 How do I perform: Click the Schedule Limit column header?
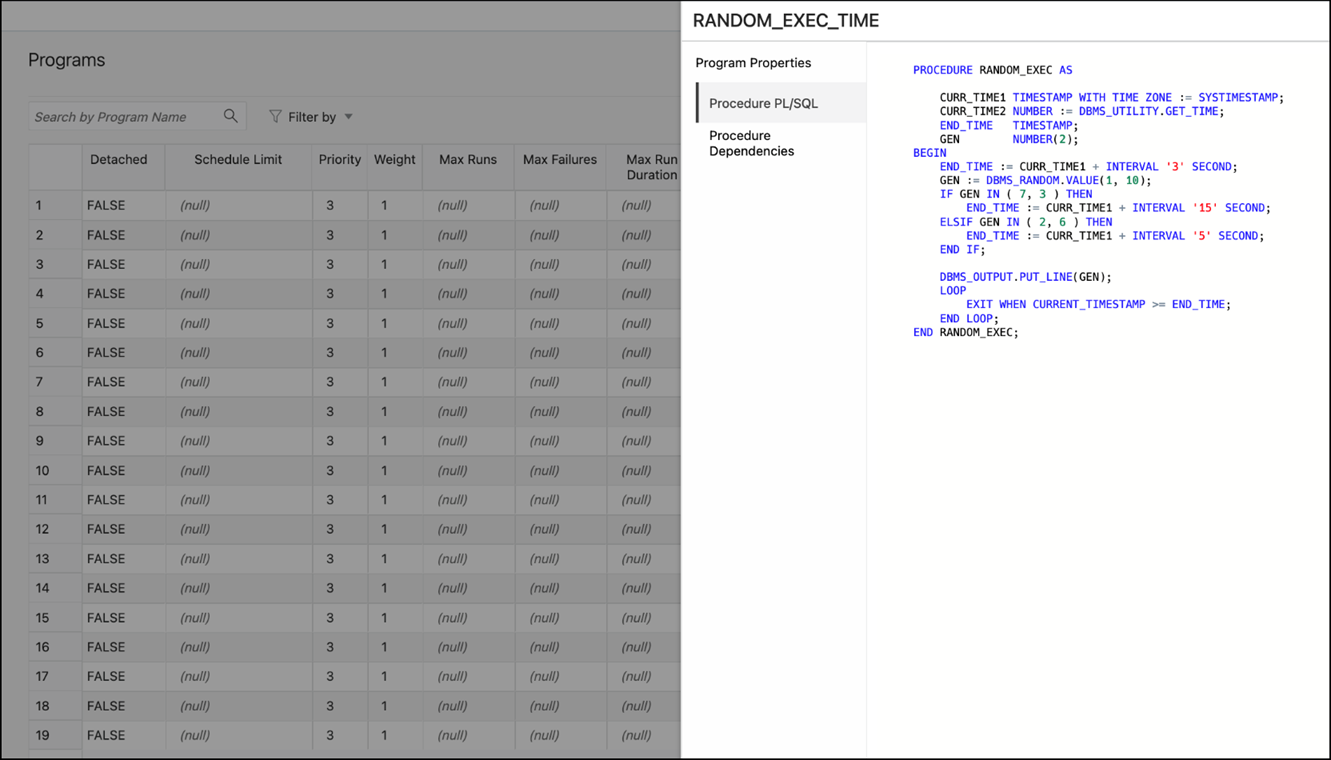238,159
